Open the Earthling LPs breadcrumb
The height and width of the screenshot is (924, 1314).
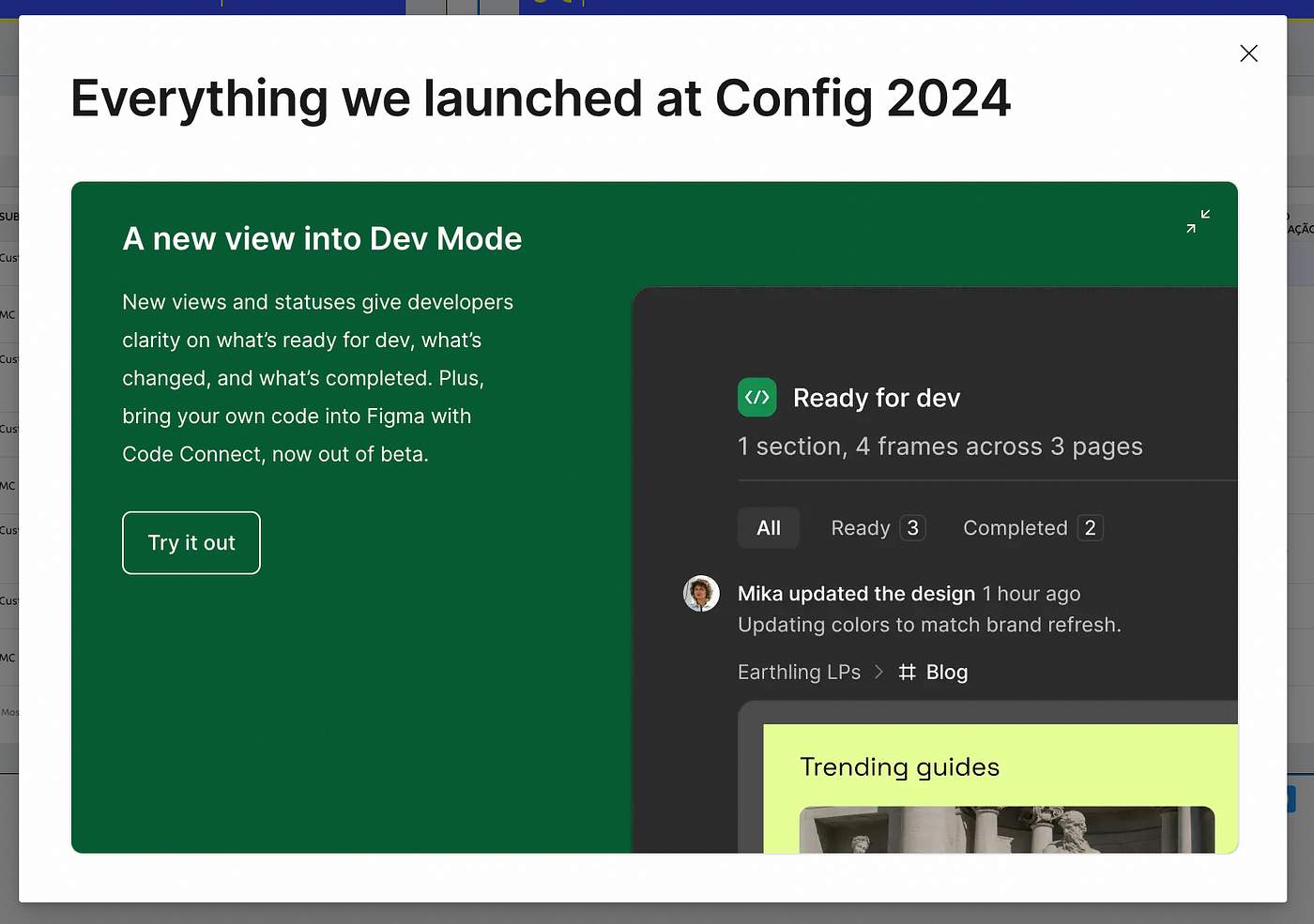799,673
